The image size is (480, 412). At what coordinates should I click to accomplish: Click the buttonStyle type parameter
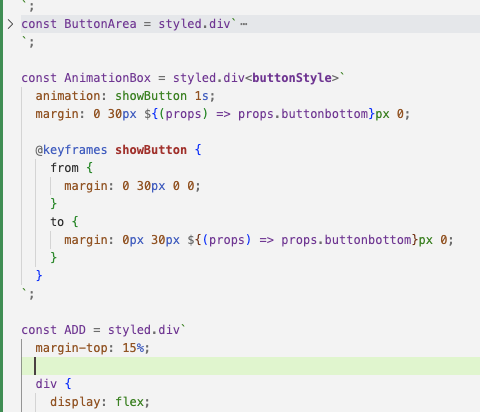coord(292,78)
